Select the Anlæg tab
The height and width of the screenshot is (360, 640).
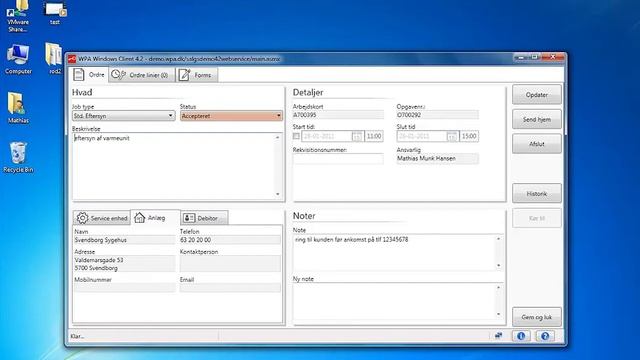pyautogui.click(x=155, y=218)
